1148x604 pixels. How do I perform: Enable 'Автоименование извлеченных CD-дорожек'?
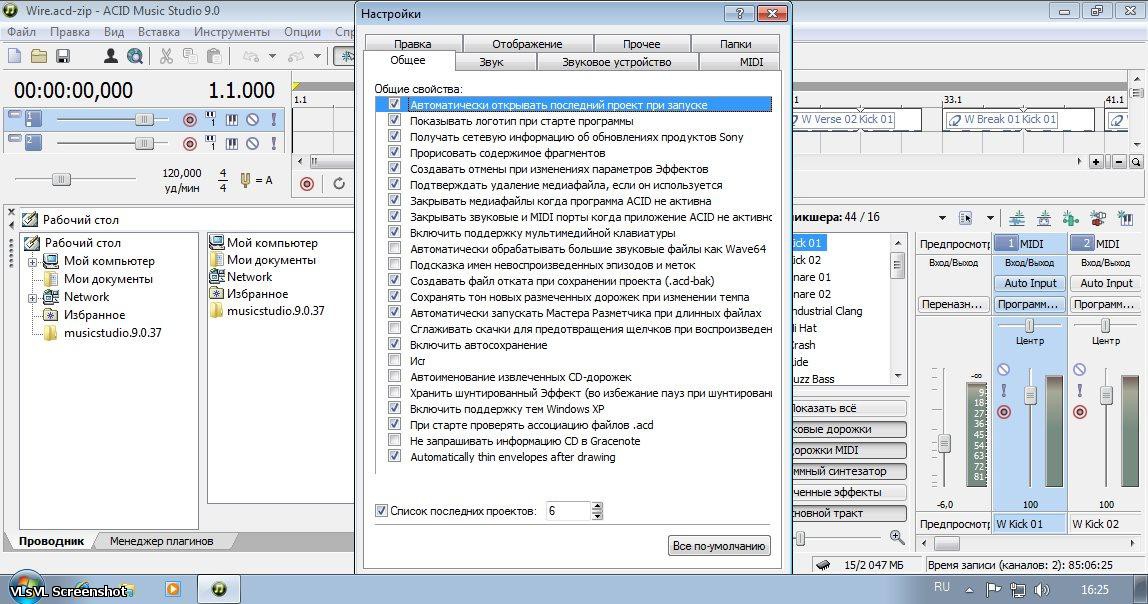(395, 377)
